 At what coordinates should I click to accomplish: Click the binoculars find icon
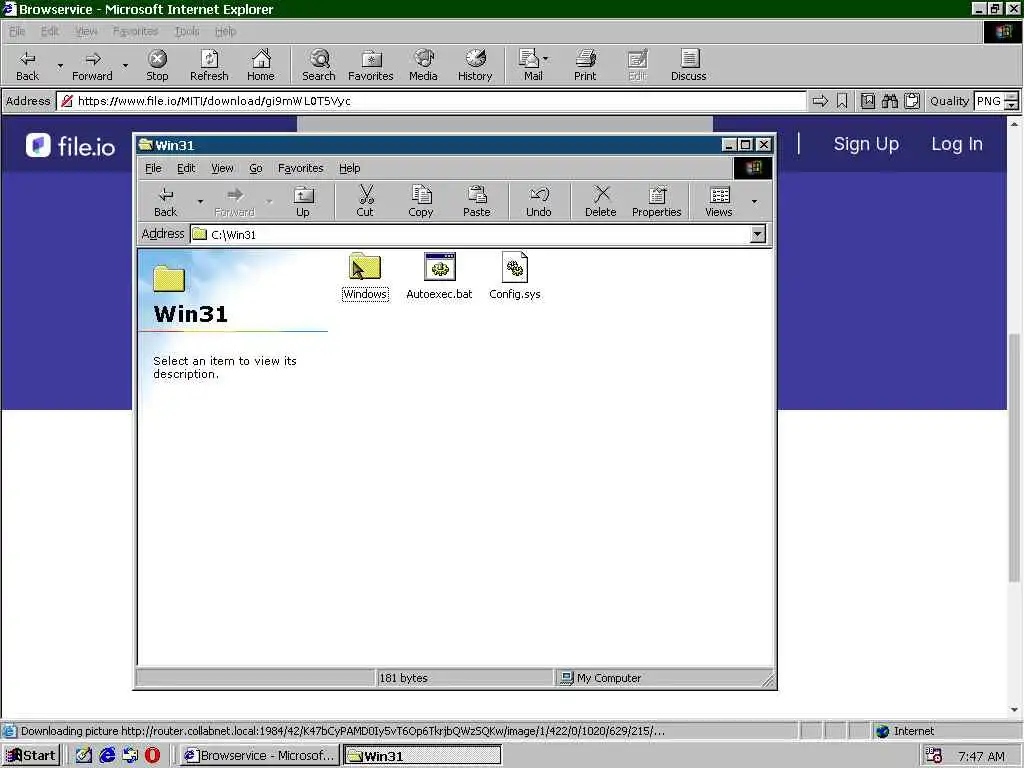pyautogui.click(x=889, y=101)
